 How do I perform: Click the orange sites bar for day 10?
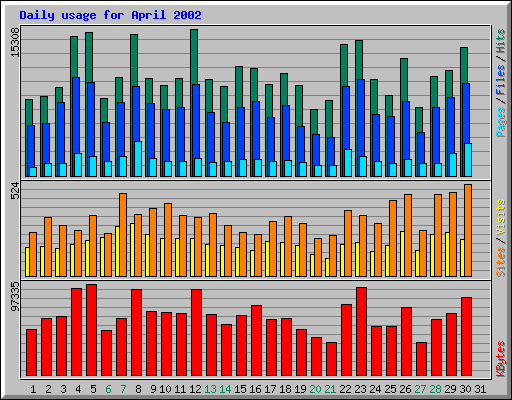pos(168,240)
